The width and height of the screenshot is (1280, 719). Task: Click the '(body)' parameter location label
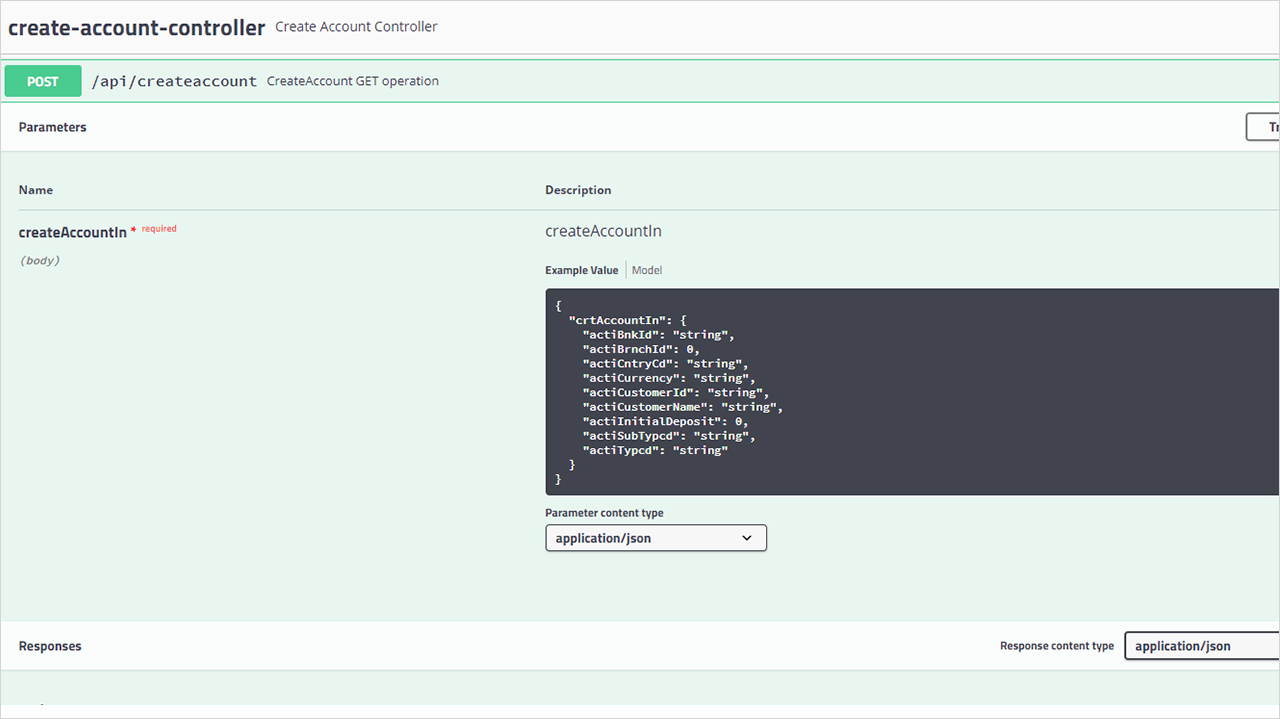point(40,260)
